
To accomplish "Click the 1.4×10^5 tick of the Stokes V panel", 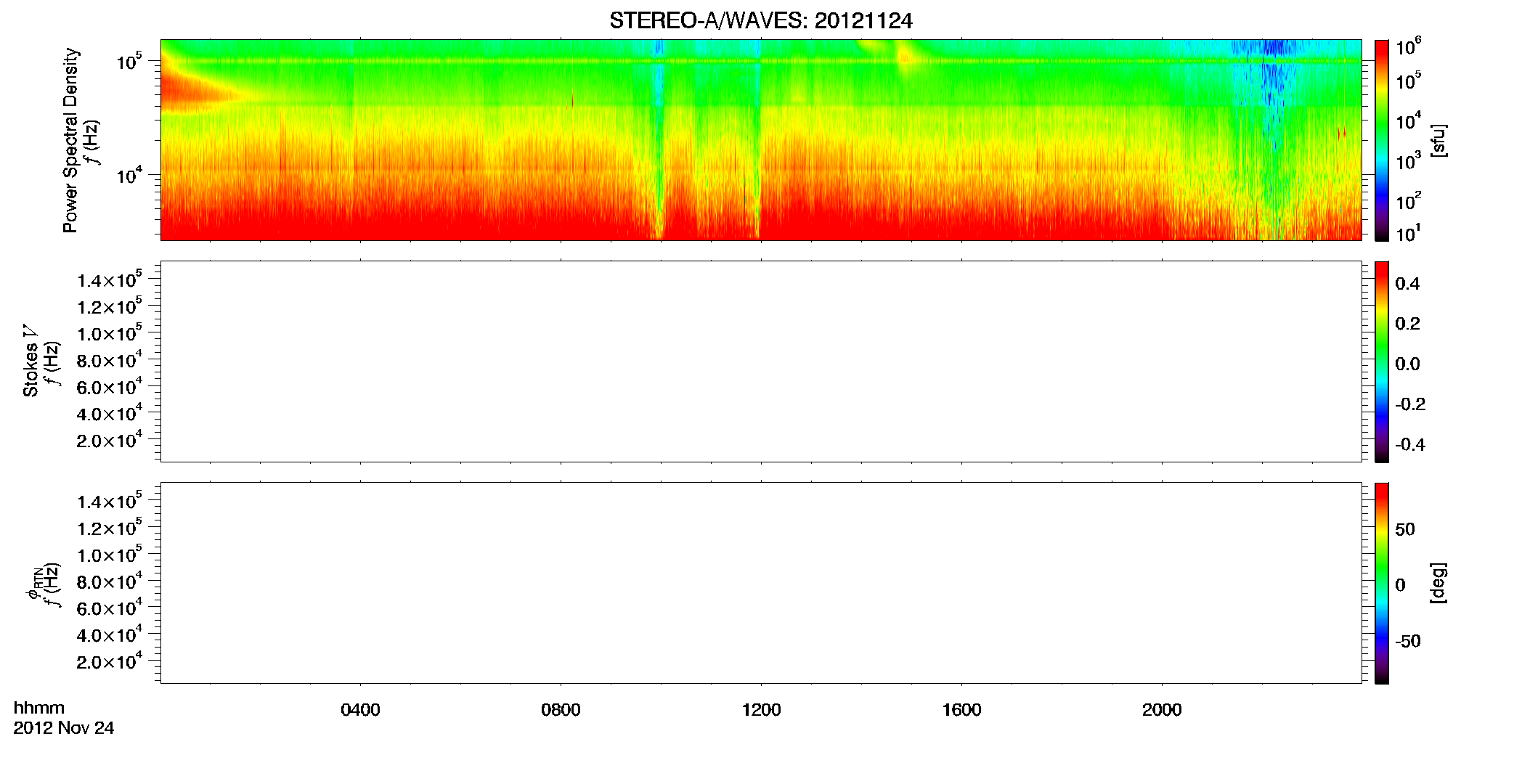I will (110, 279).
